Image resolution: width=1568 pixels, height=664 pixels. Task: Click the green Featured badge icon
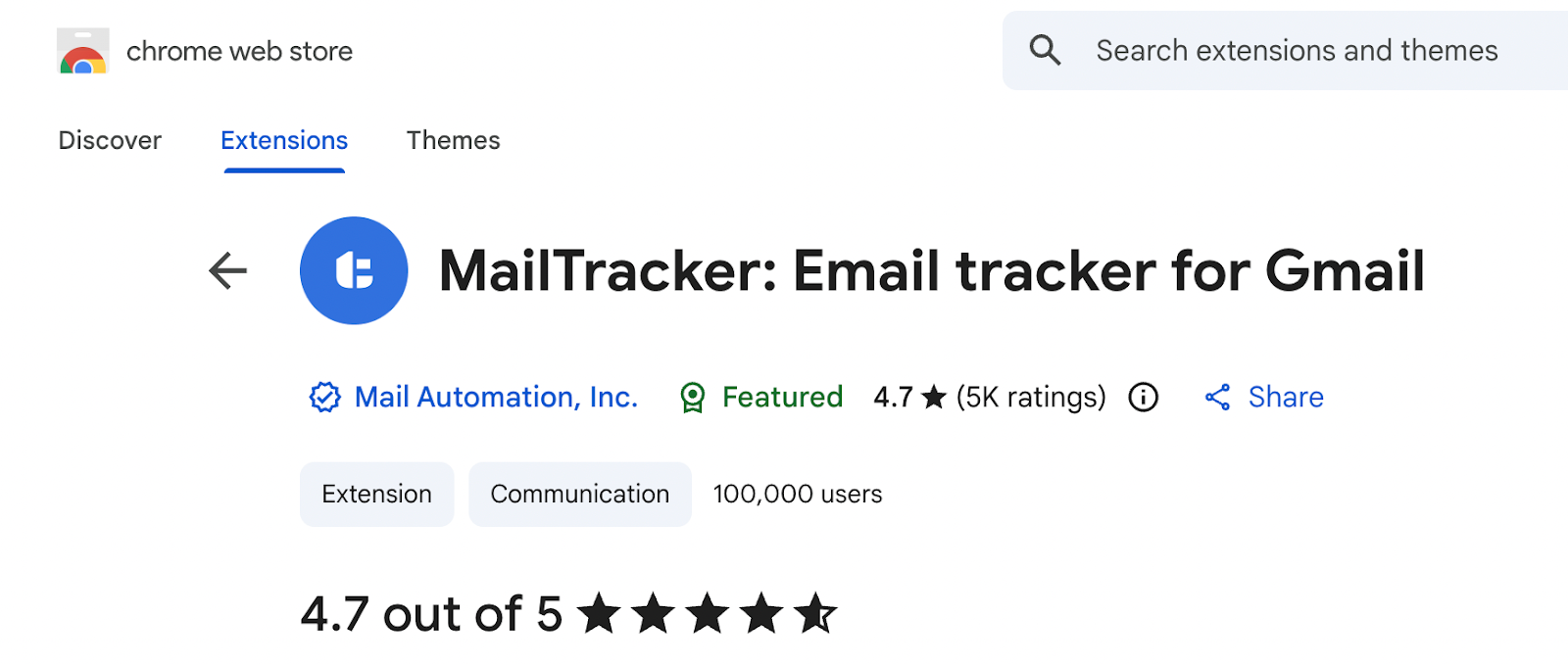(693, 397)
